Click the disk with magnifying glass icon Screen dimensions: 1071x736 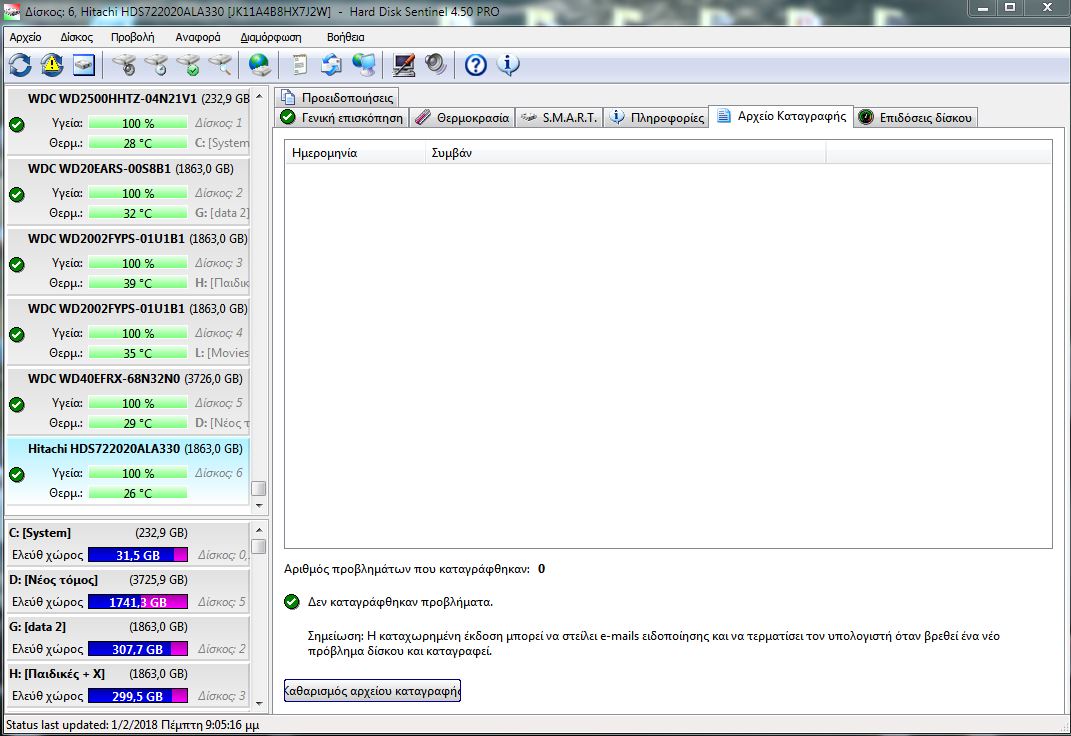click(220, 65)
